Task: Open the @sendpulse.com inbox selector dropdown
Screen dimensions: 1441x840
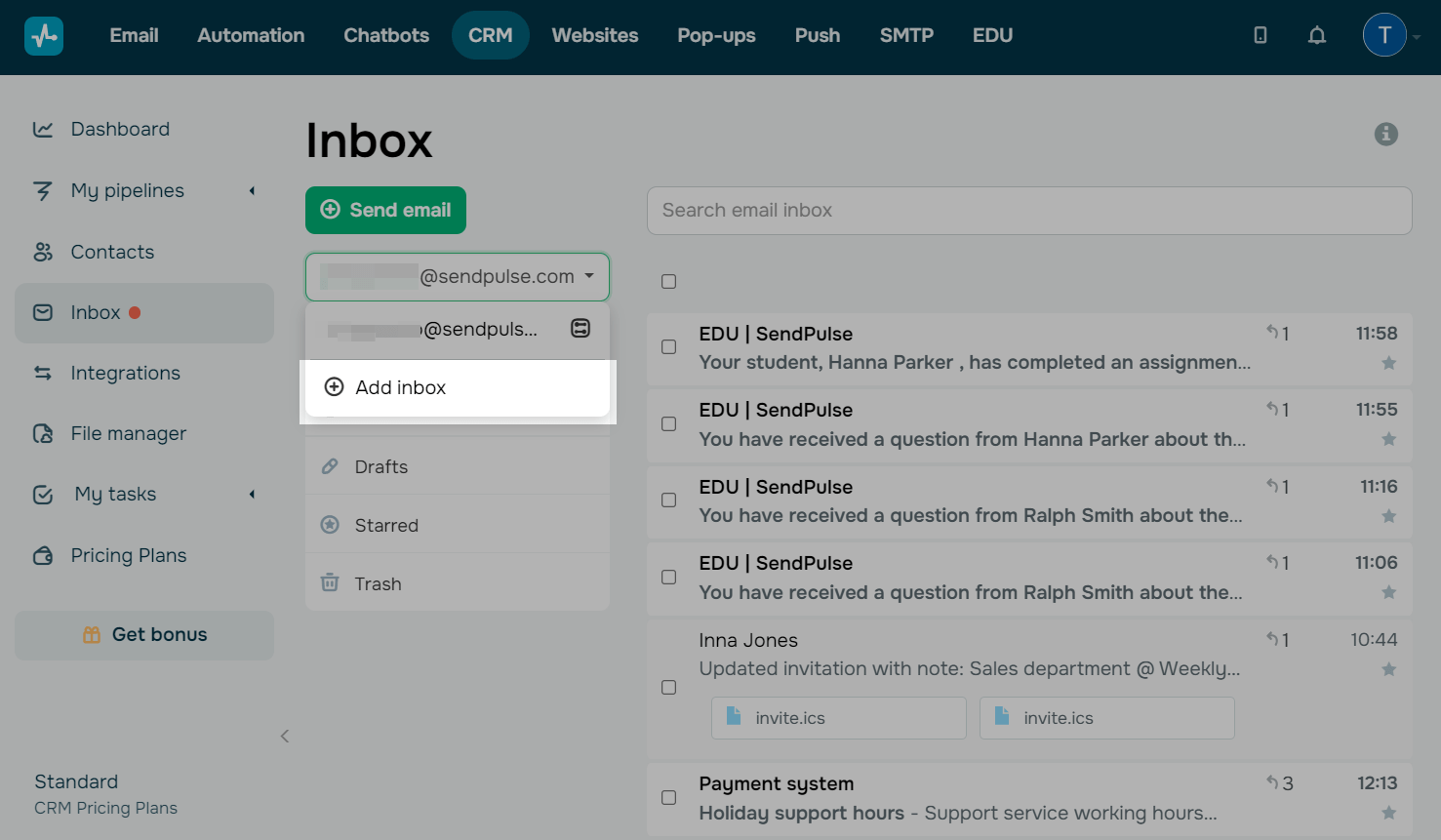Action: click(x=458, y=277)
